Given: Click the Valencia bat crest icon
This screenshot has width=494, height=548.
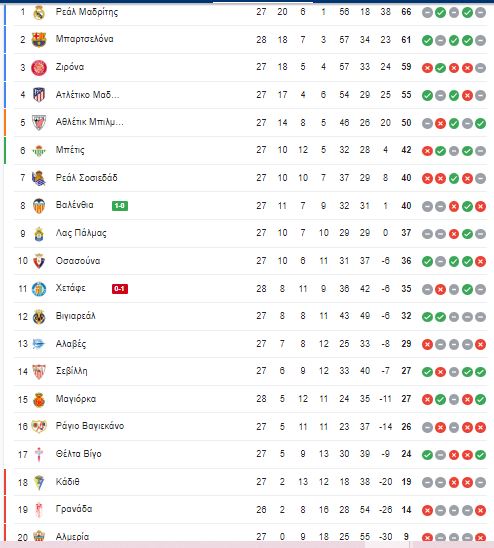Looking at the screenshot, I should tap(39, 206).
